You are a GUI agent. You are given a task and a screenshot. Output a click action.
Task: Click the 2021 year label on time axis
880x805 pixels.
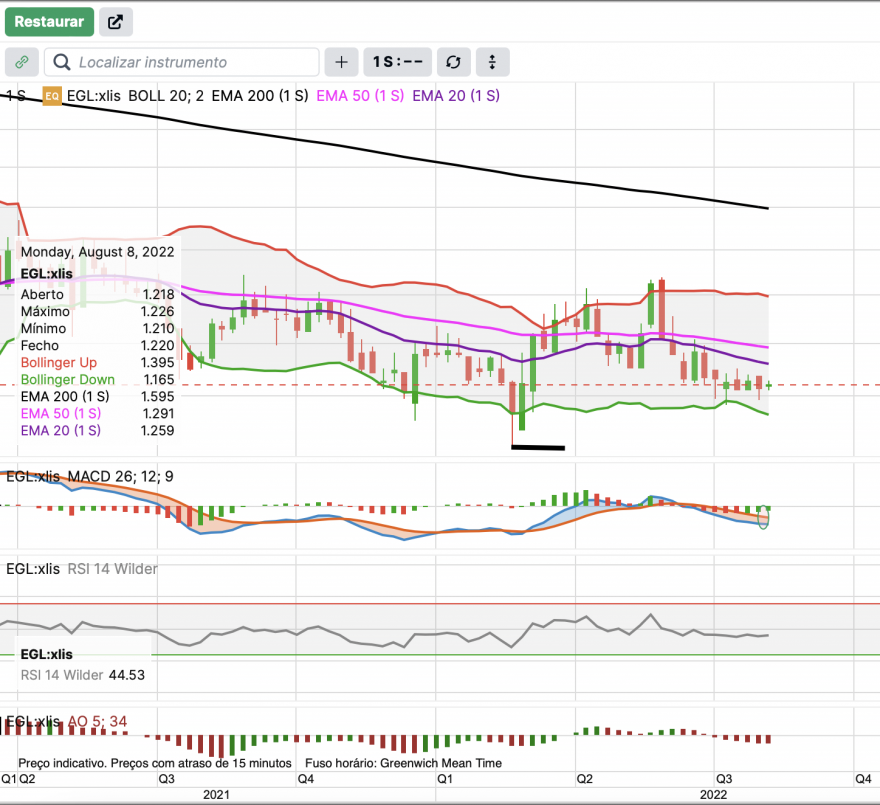pyautogui.click(x=216, y=794)
